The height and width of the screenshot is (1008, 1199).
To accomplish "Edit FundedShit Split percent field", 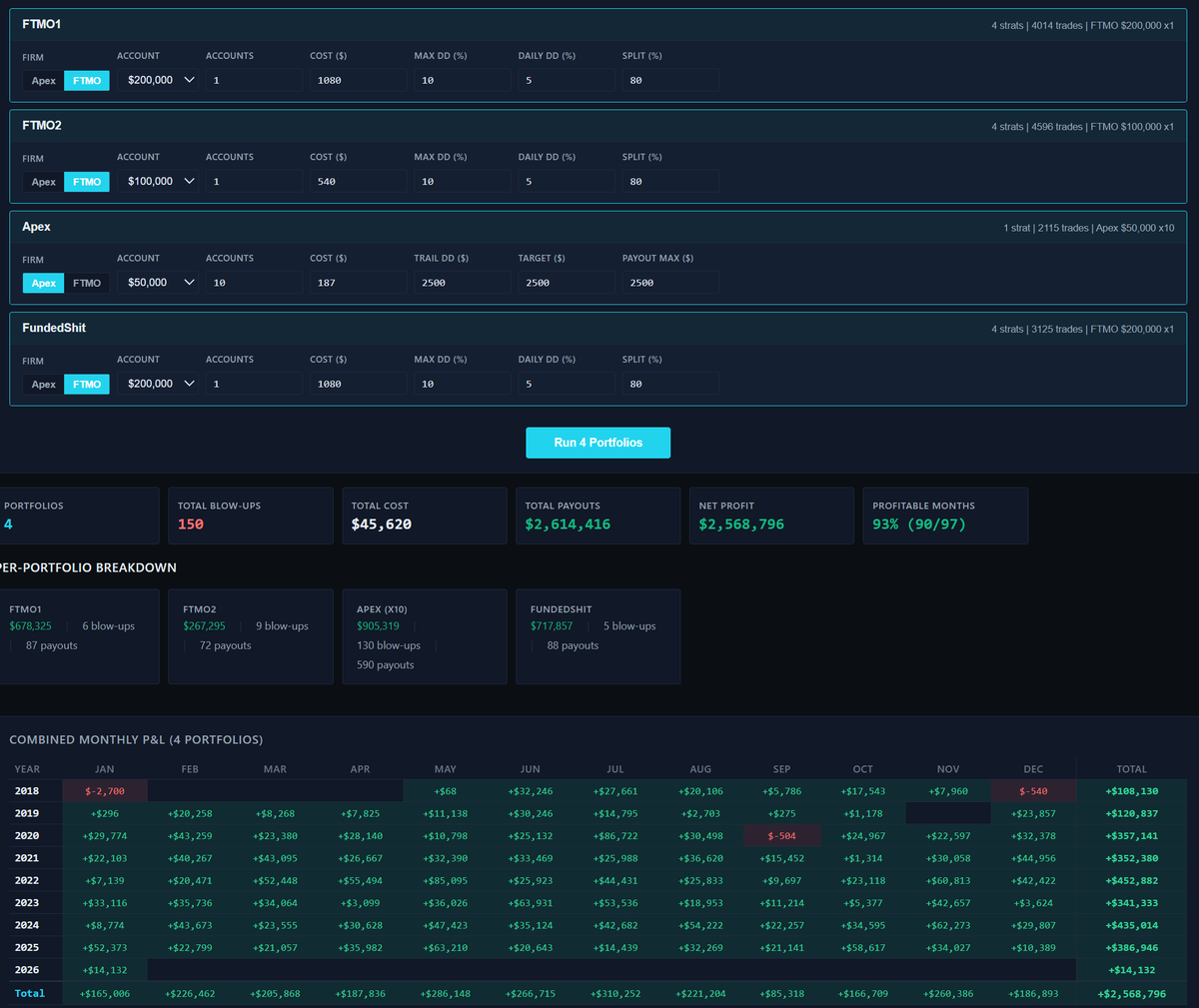I will [670, 383].
